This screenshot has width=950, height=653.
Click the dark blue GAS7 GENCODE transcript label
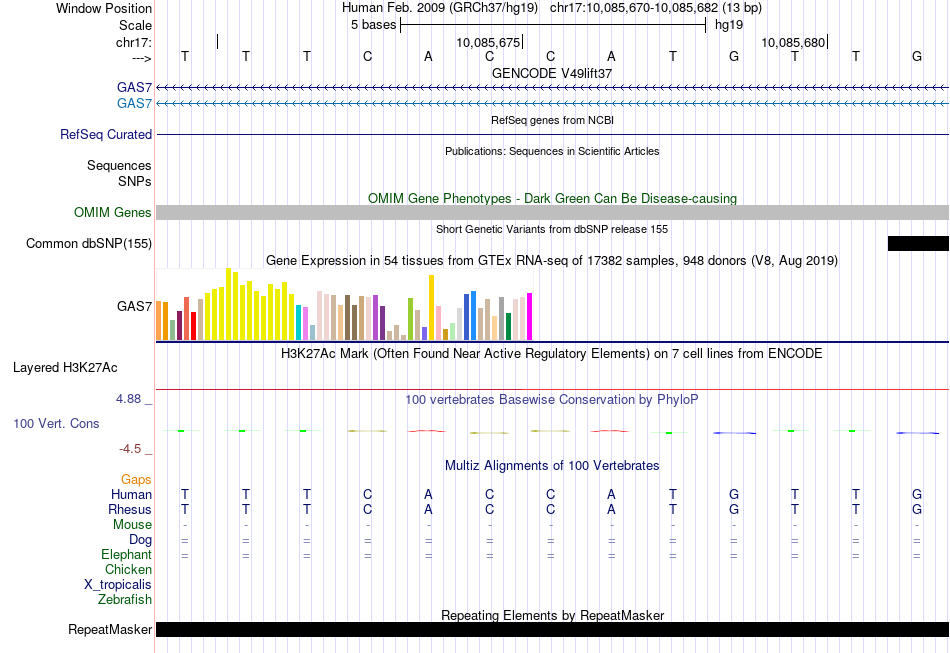point(134,87)
